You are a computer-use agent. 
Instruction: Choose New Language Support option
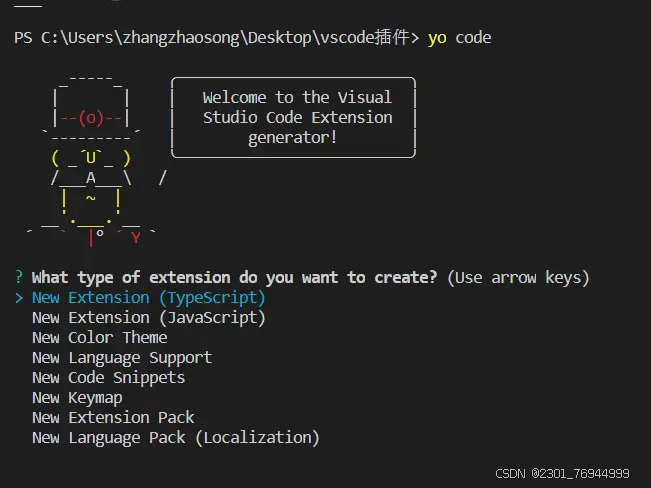(122, 358)
